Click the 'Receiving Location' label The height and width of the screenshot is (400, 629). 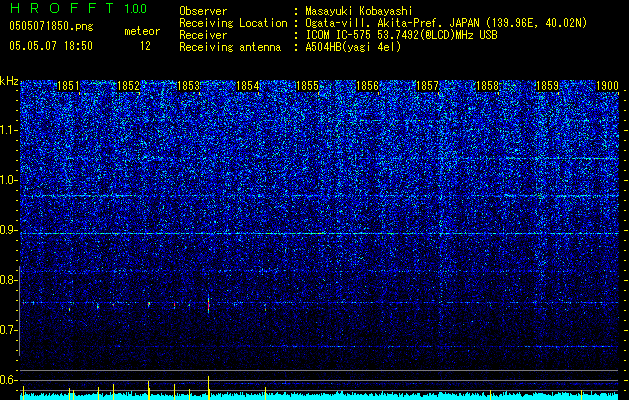coord(233,23)
